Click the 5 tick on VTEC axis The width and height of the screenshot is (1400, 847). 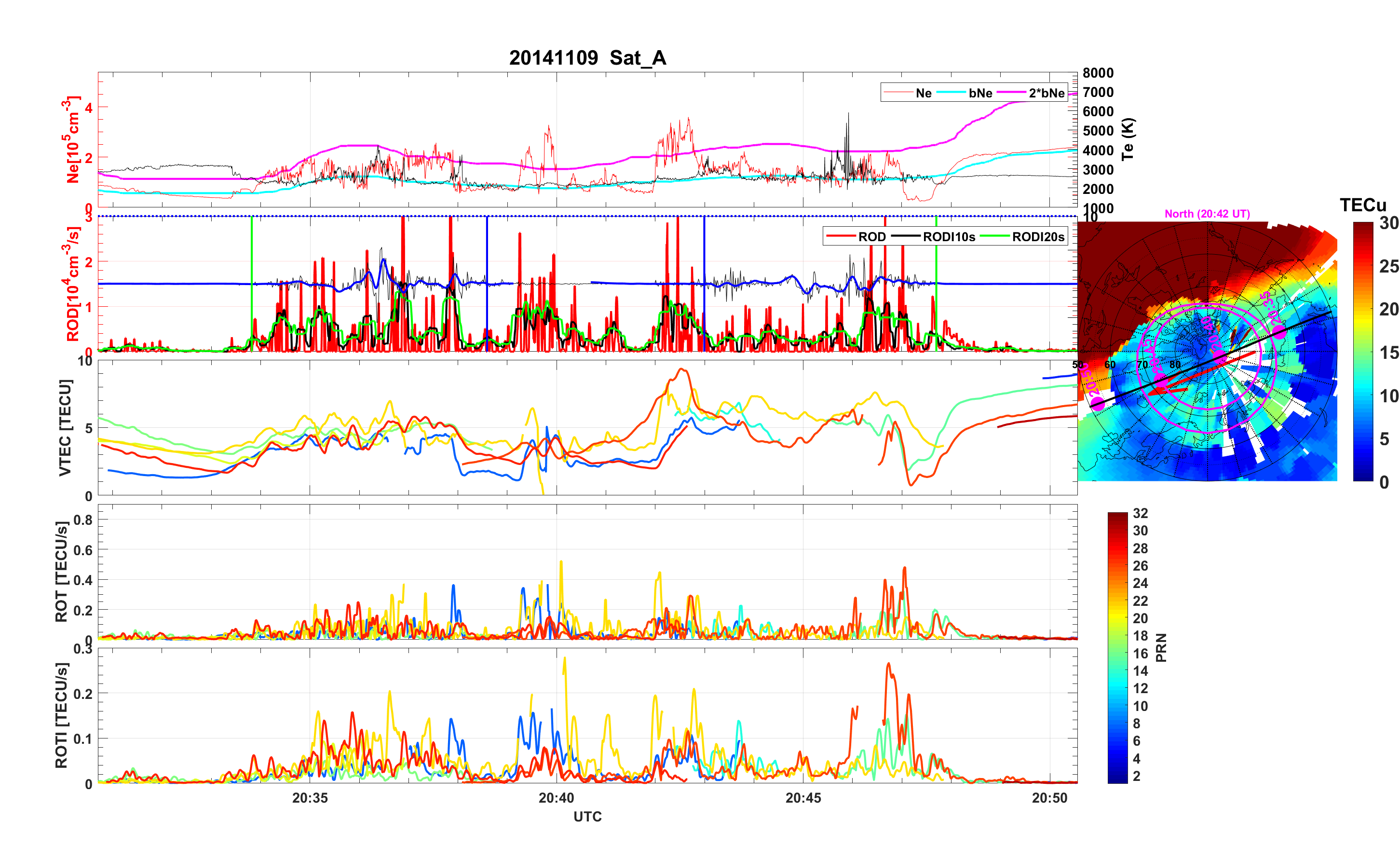tap(89, 428)
